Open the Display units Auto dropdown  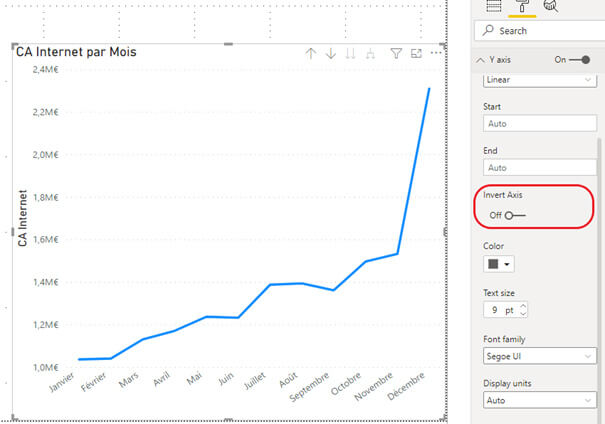tap(539, 400)
